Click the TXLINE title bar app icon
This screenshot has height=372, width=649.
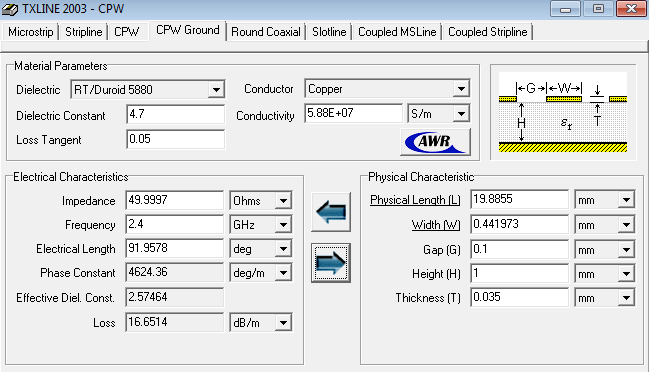(10, 9)
